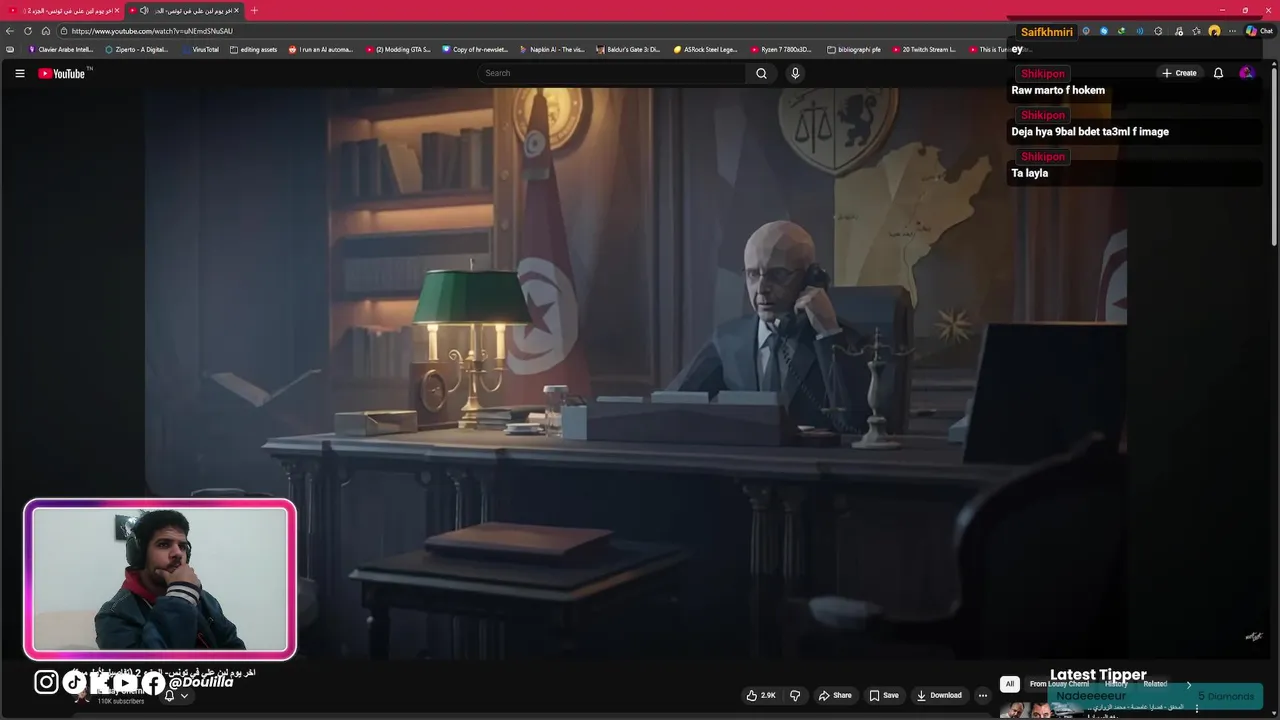Open more actions ellipsis under video
1280x720 pixels.
[x=983, y=695]
